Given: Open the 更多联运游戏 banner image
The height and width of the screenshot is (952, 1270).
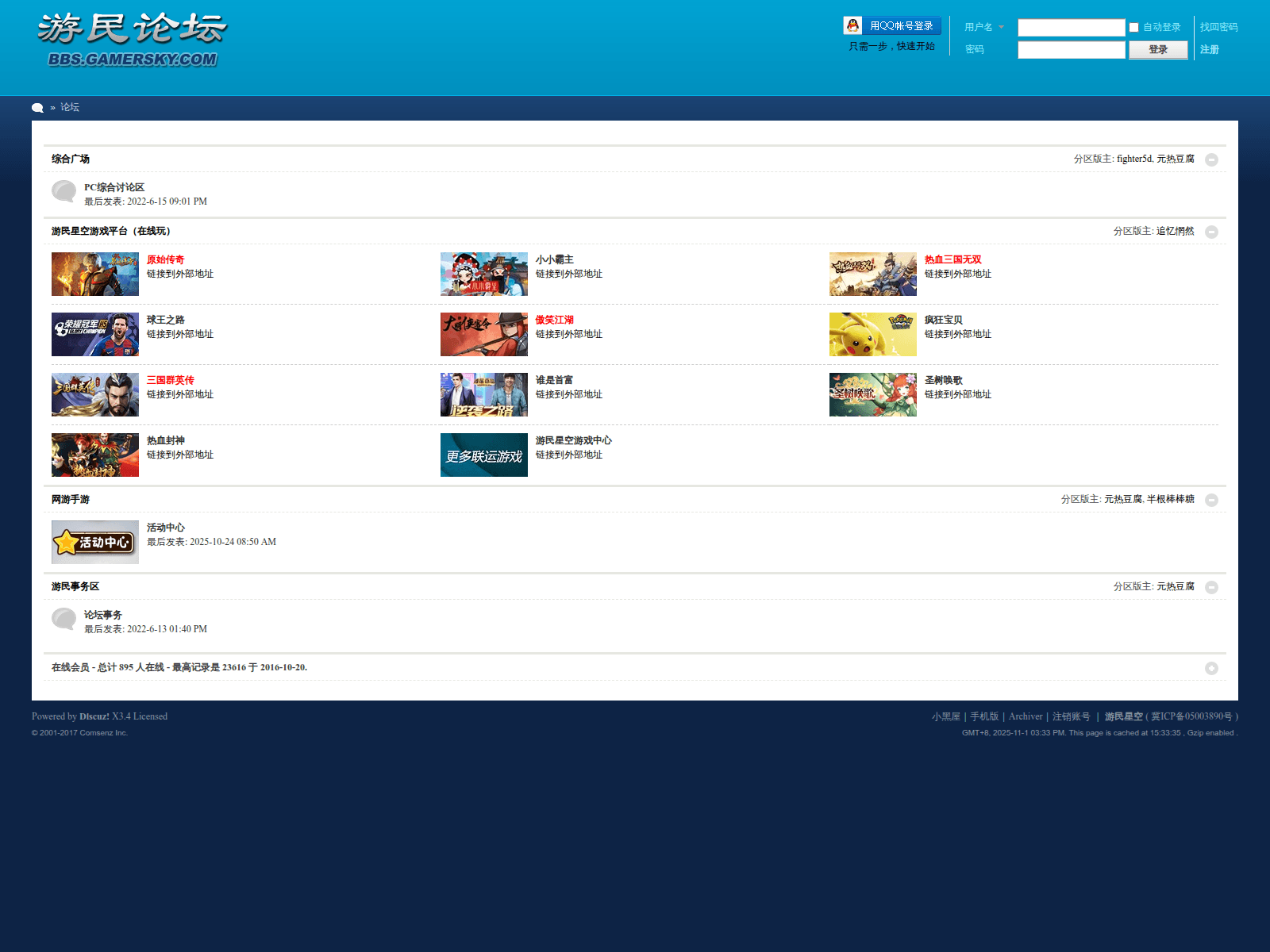Looking at the screenshot, I should [483, 455].
